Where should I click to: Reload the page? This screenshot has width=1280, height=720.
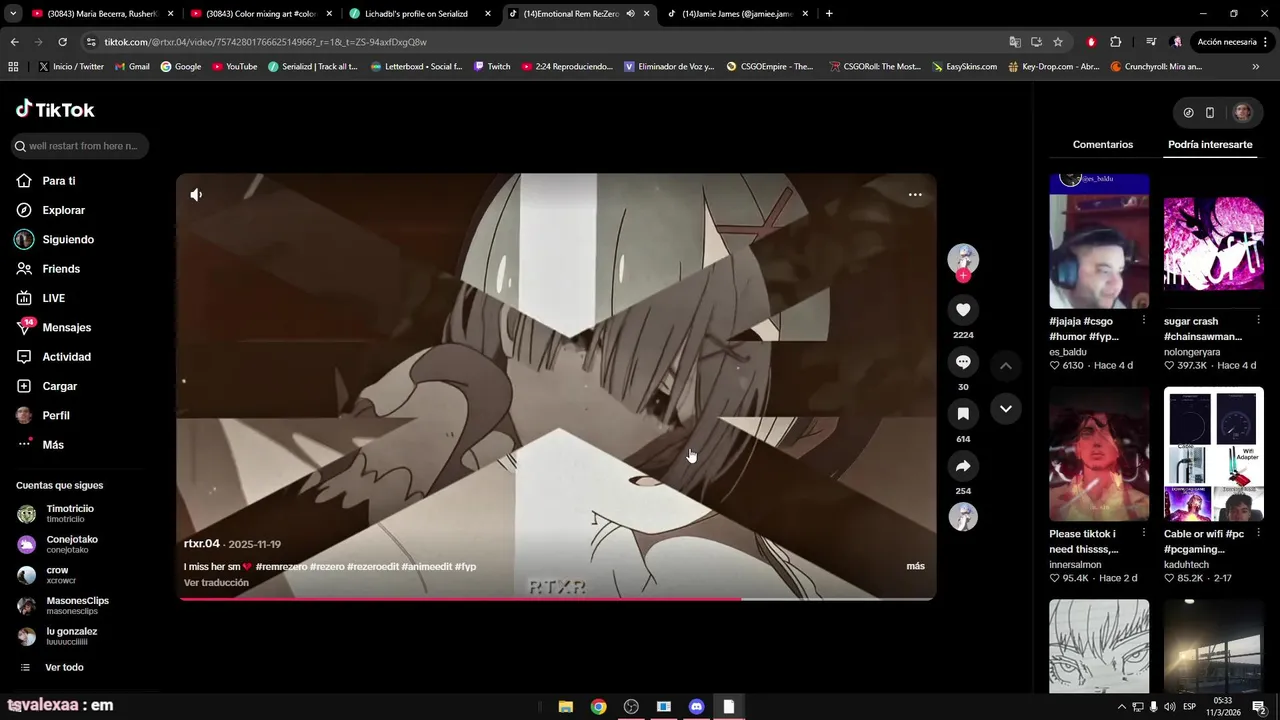click(62, 42)
